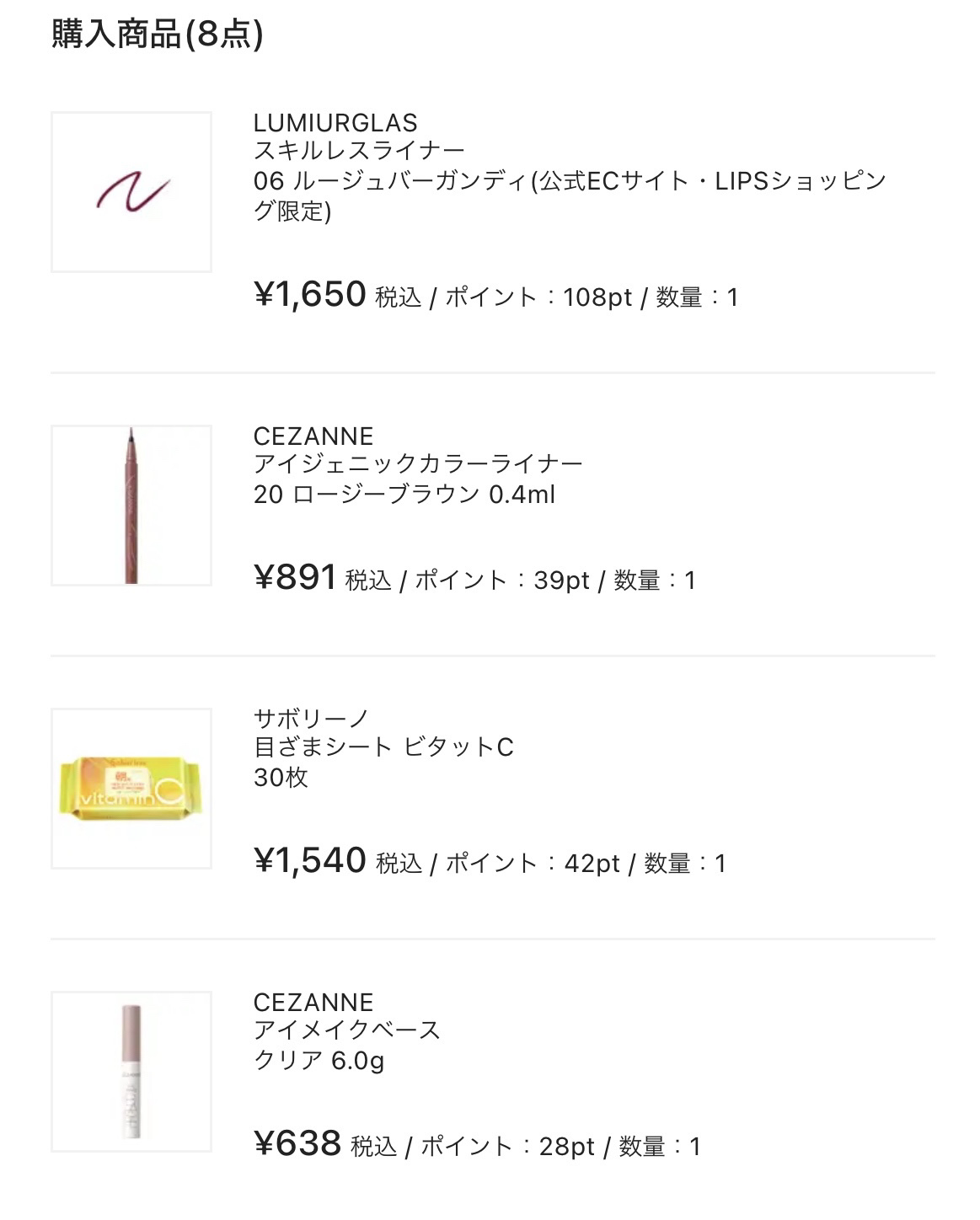Click the 30枚 size text
The image size is (980, 1220).
281,778
